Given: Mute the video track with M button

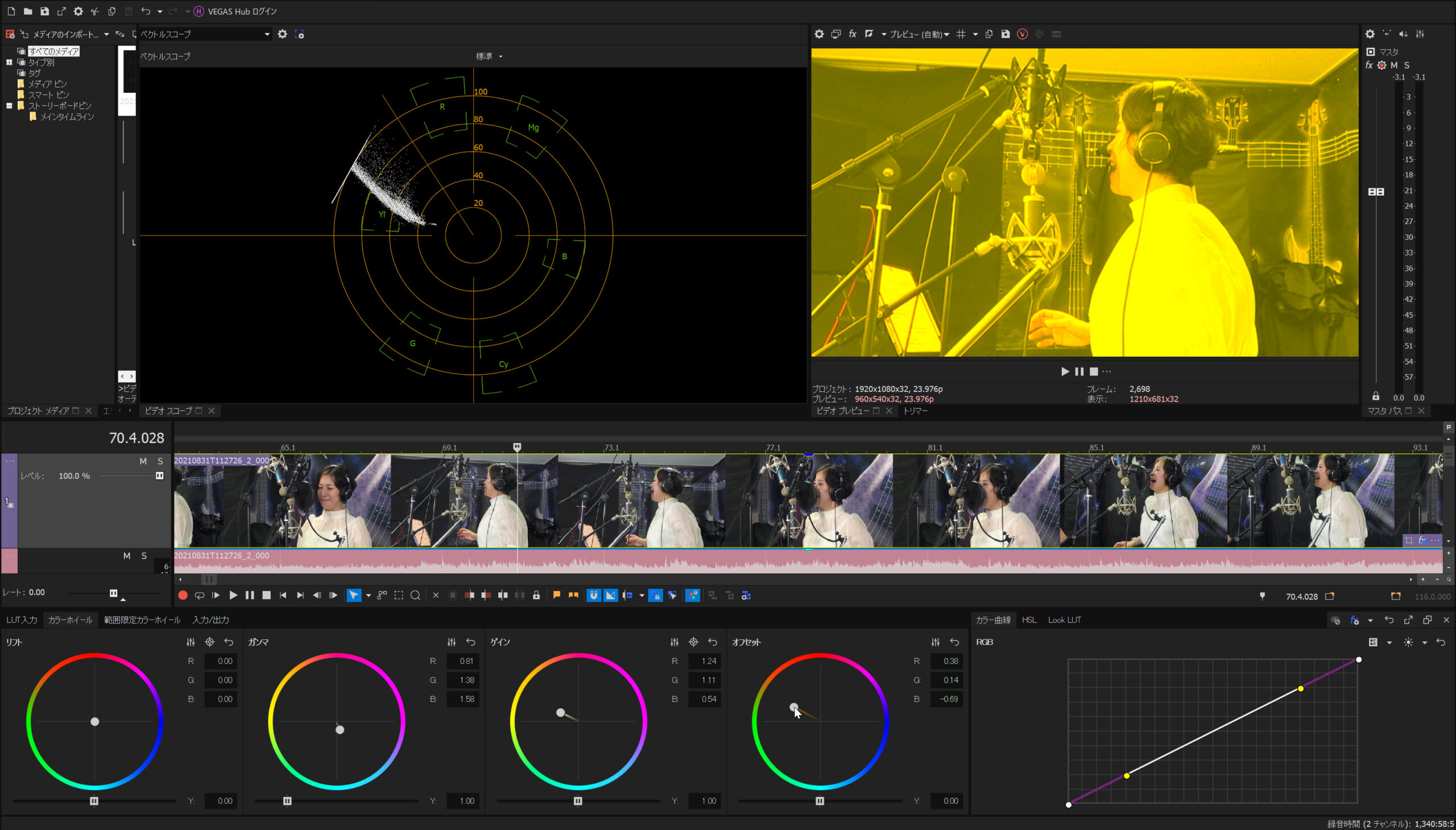Looking at the screenshot, I should (x=143, y=461).
